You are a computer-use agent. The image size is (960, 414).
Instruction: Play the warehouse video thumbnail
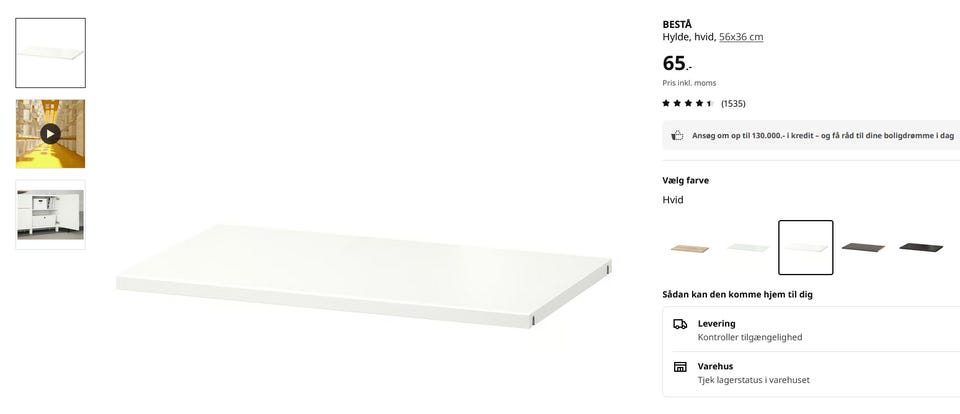pyautogui.click(x=50, y=134)
